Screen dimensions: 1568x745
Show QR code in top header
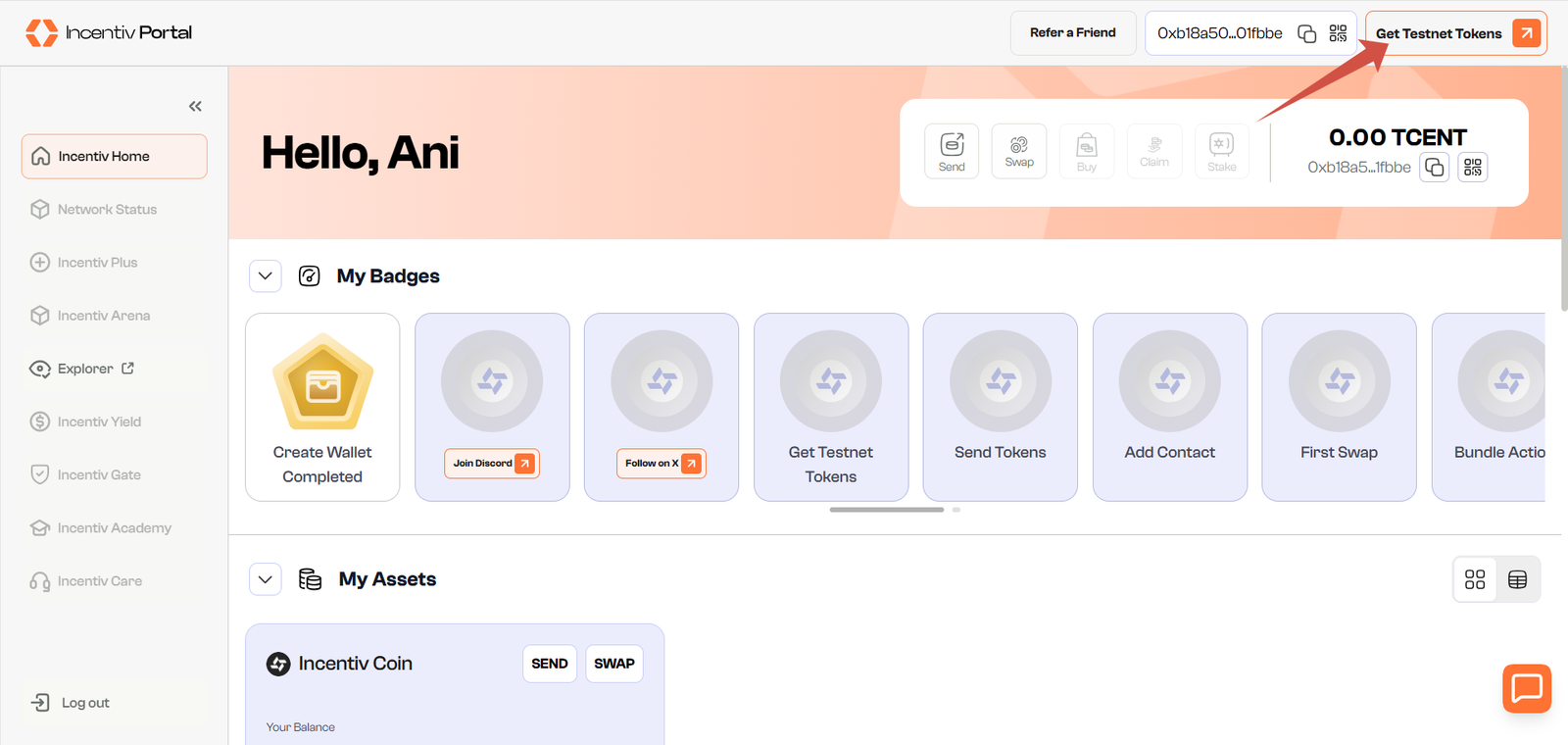[1338, 33]
